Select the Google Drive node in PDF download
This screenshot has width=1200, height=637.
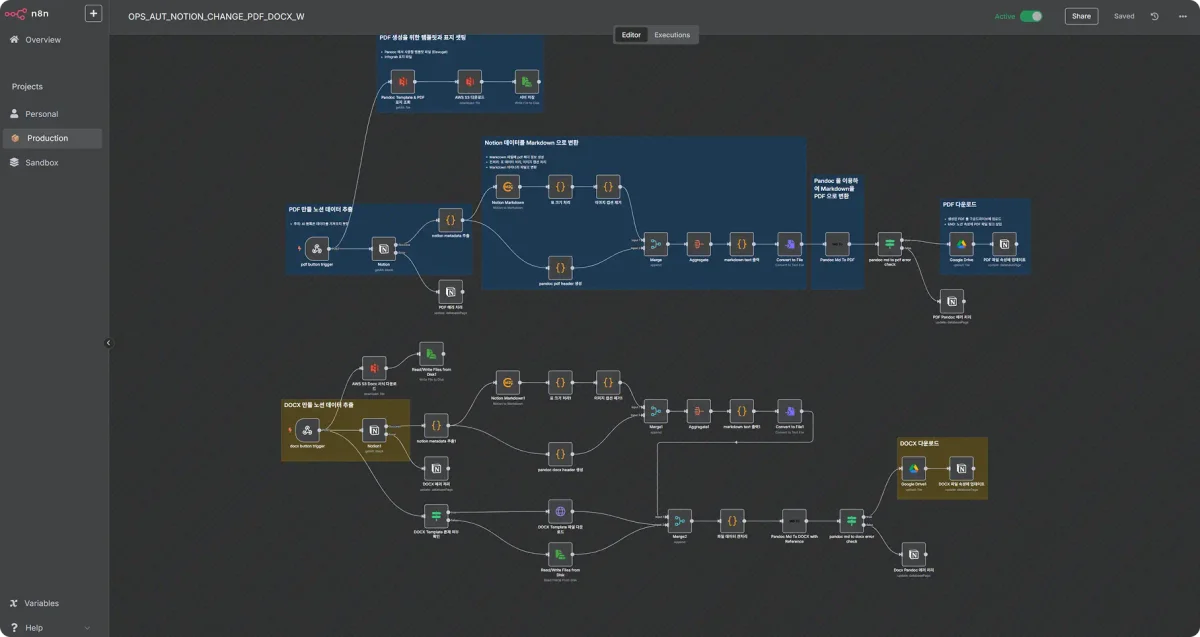coord(961,243)
